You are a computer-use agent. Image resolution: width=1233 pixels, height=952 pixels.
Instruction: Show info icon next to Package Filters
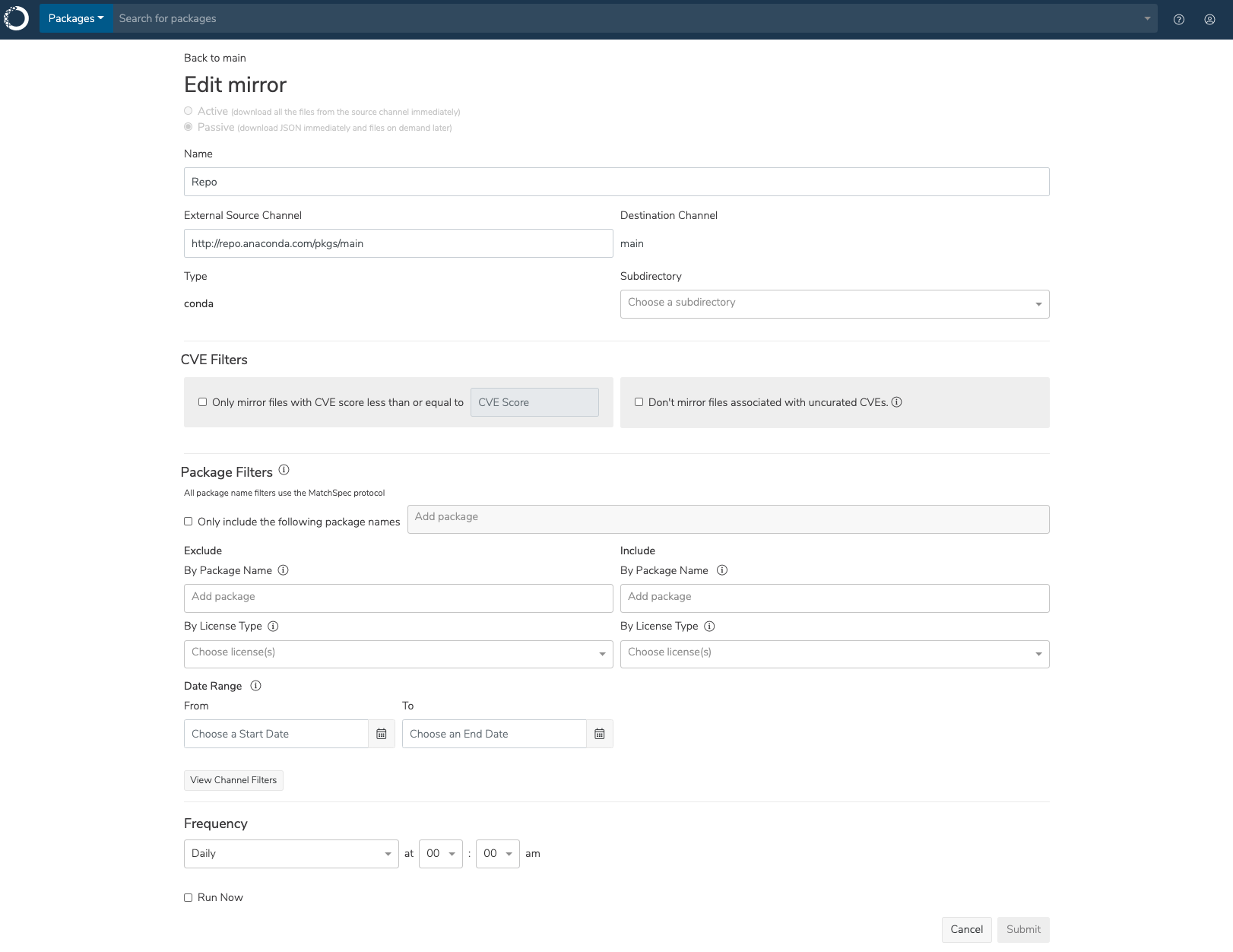pyautogui.click(x=284, y=470)
